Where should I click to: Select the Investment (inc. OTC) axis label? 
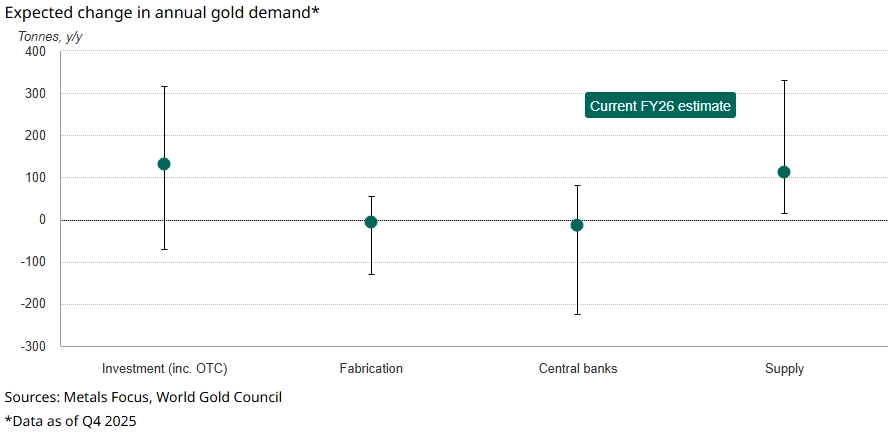coord(164,368)
